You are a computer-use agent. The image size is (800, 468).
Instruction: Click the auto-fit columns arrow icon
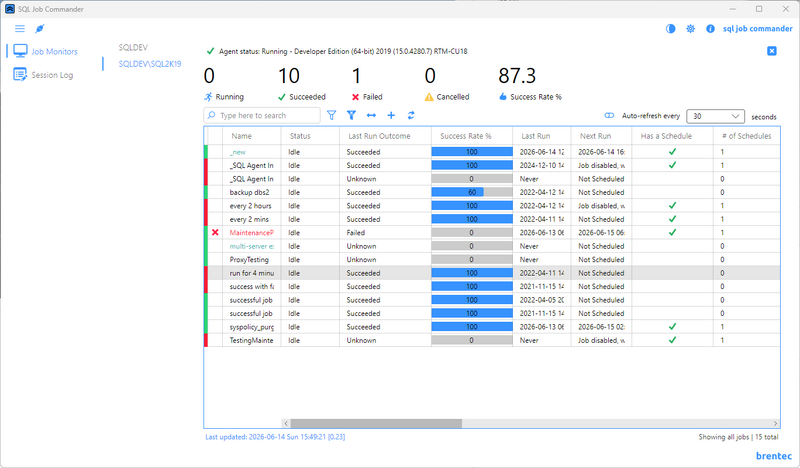point(371,115)
